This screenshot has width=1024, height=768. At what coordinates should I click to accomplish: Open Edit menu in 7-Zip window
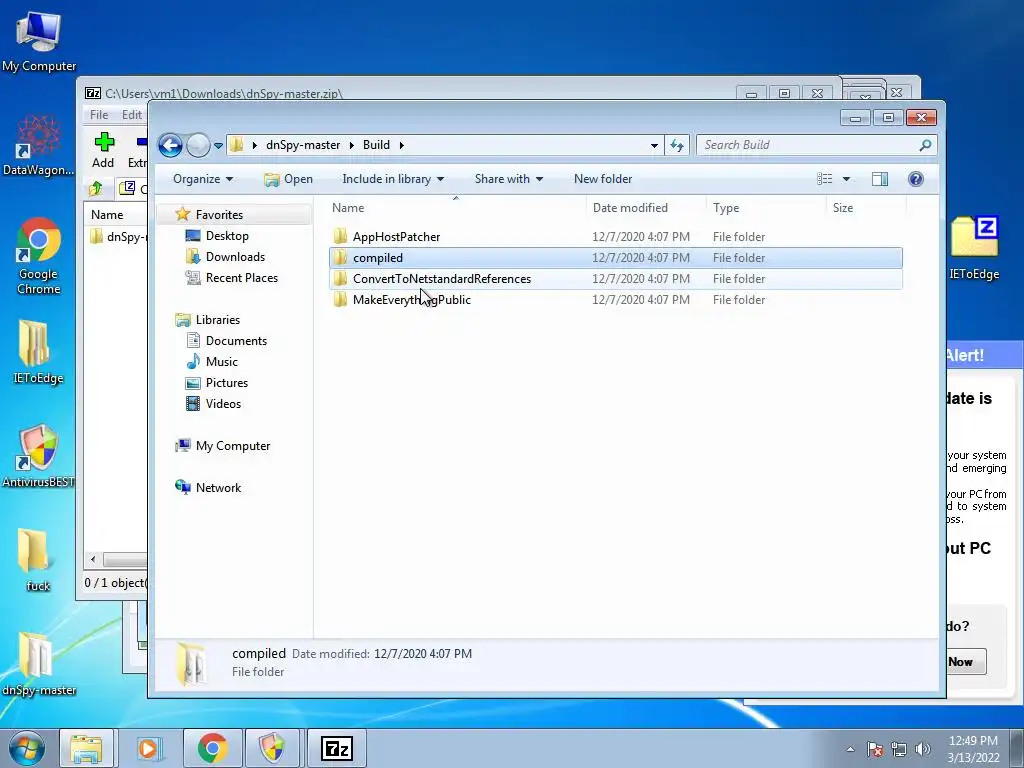tap(131, 115)
